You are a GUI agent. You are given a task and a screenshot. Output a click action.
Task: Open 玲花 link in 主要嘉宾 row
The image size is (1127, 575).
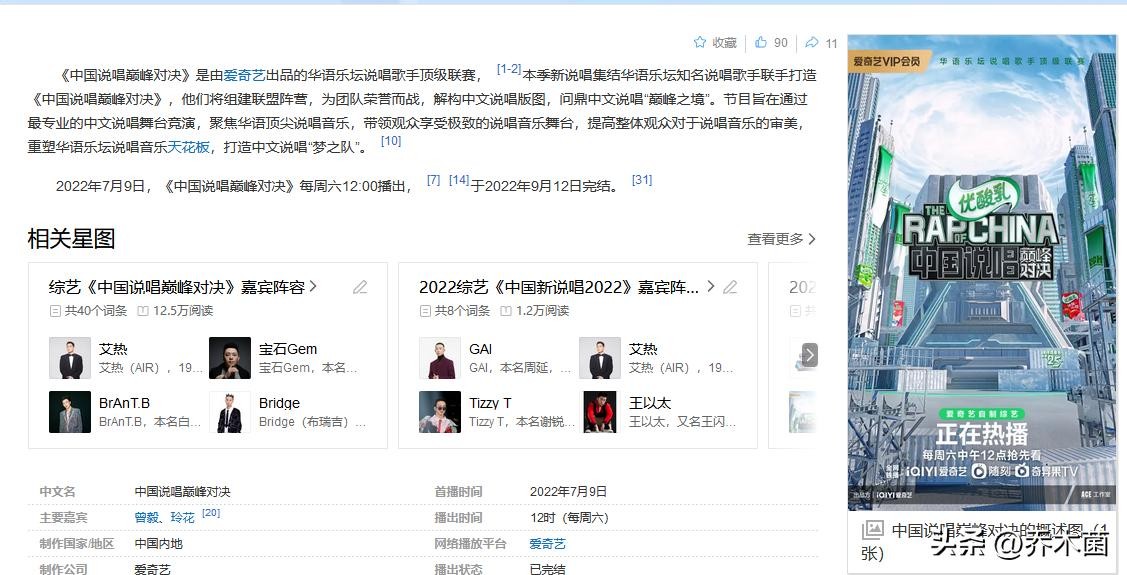click(182, 517)
